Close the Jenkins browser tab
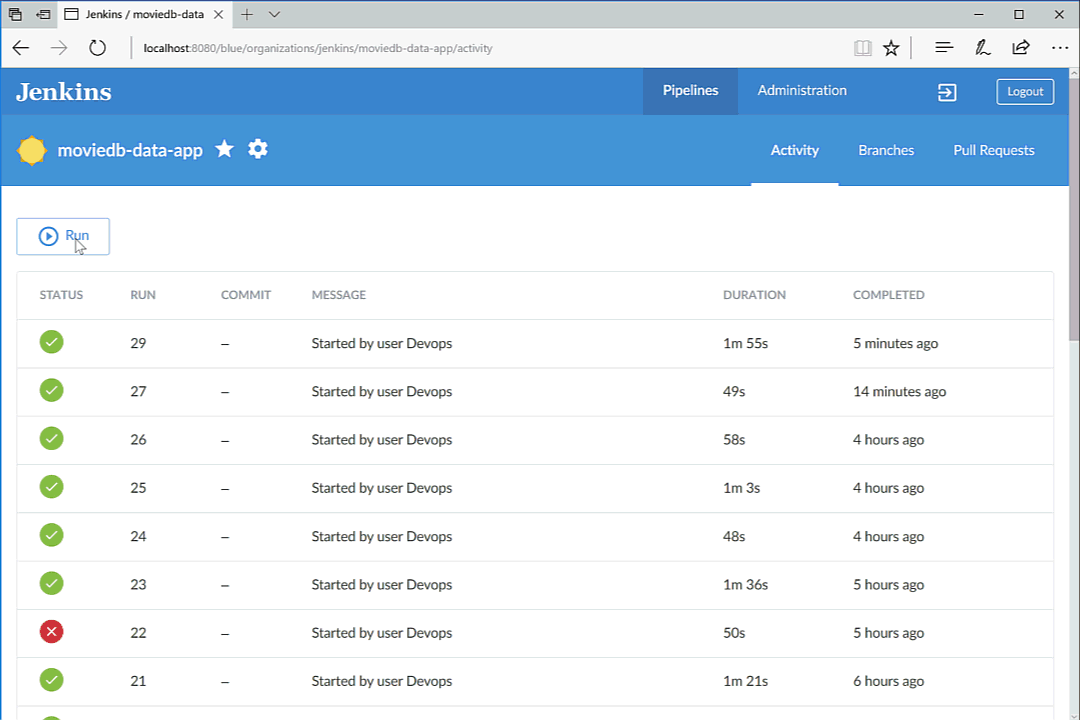 point(218,14)
